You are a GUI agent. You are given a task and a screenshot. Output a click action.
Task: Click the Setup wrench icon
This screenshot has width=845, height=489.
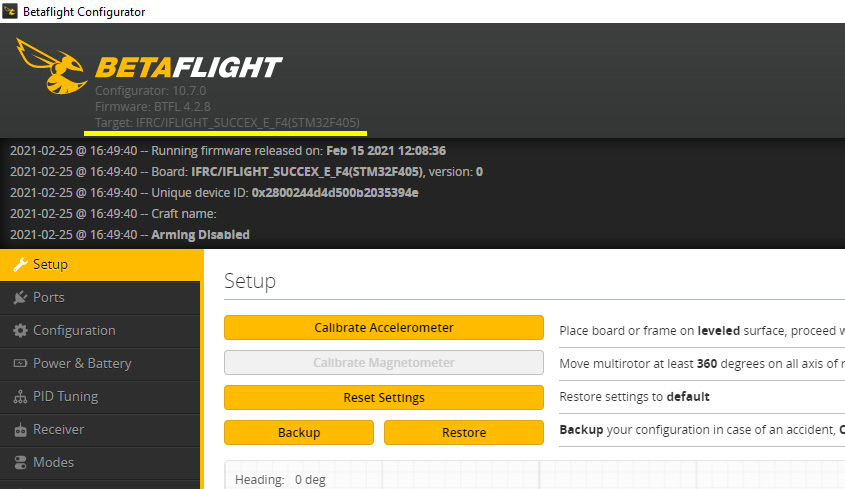click(x=20, y=265)
